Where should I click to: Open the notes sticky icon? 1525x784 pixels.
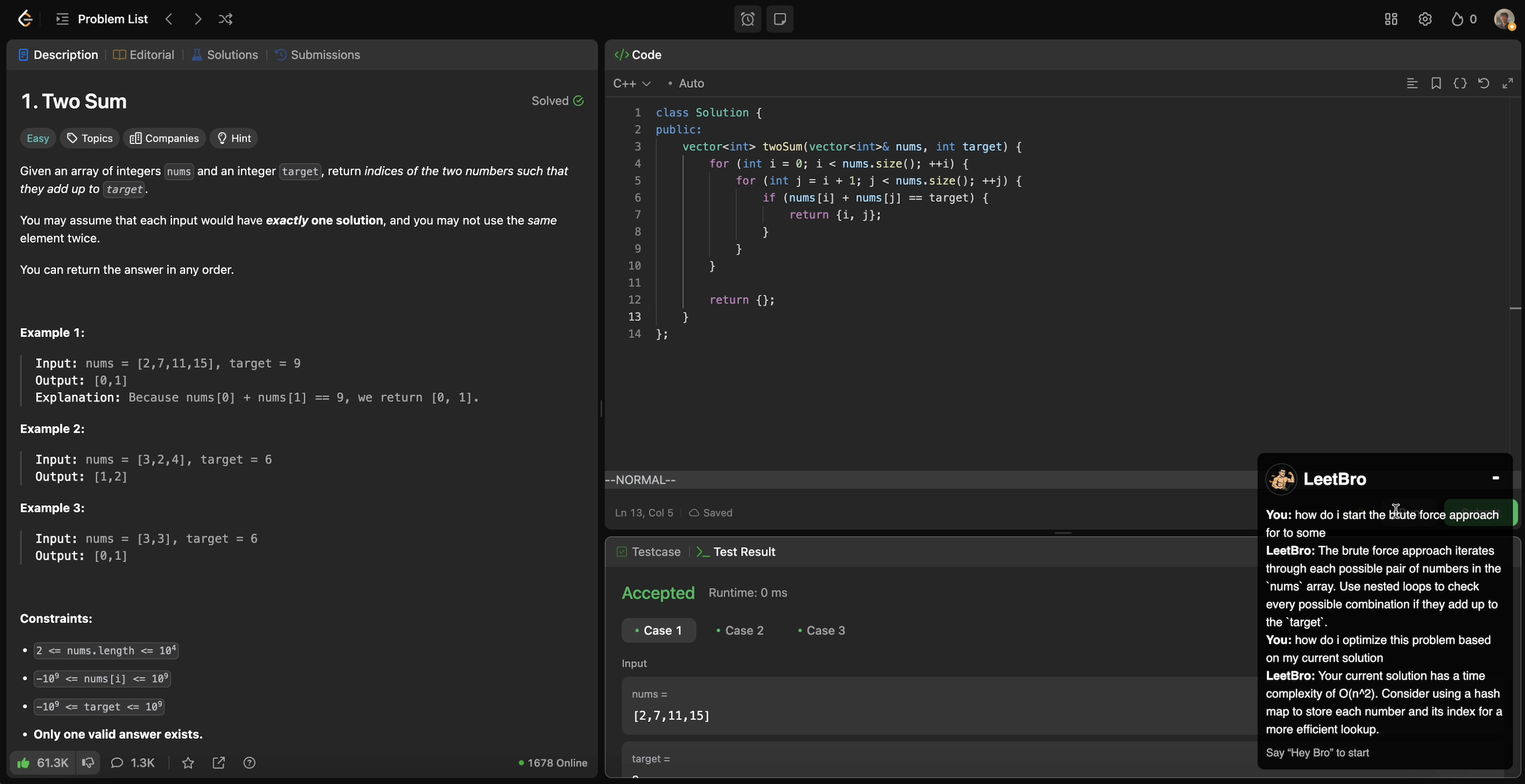(x=780, y=19)
